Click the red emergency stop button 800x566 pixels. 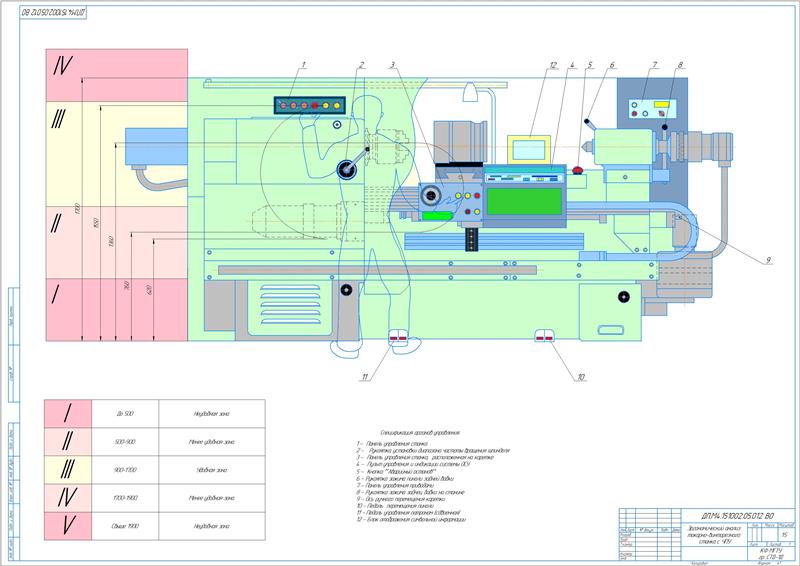pyautogui.click(x=578, y=170)
